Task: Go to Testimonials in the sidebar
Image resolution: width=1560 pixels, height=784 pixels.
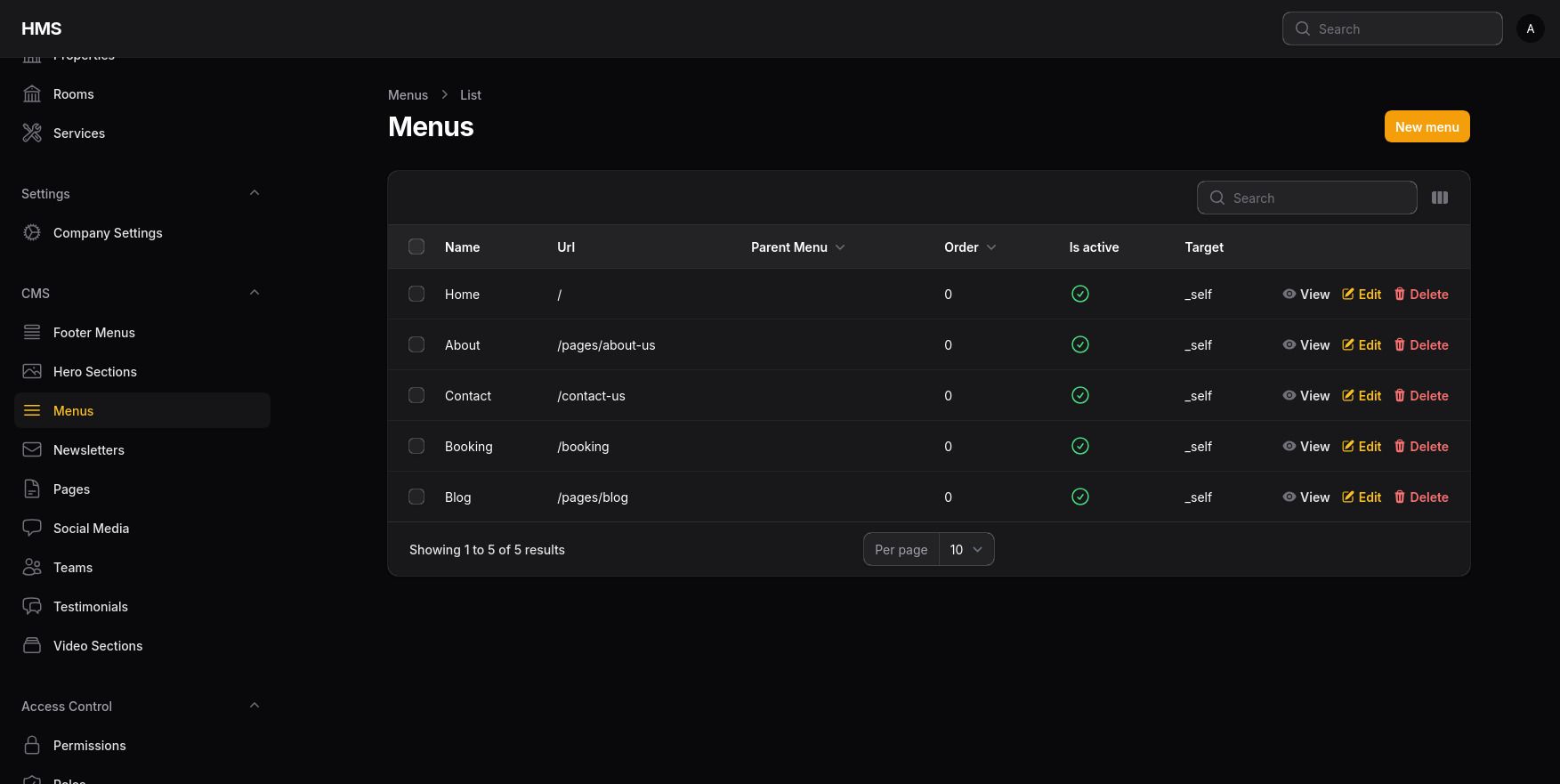Action: coord(91,607)
